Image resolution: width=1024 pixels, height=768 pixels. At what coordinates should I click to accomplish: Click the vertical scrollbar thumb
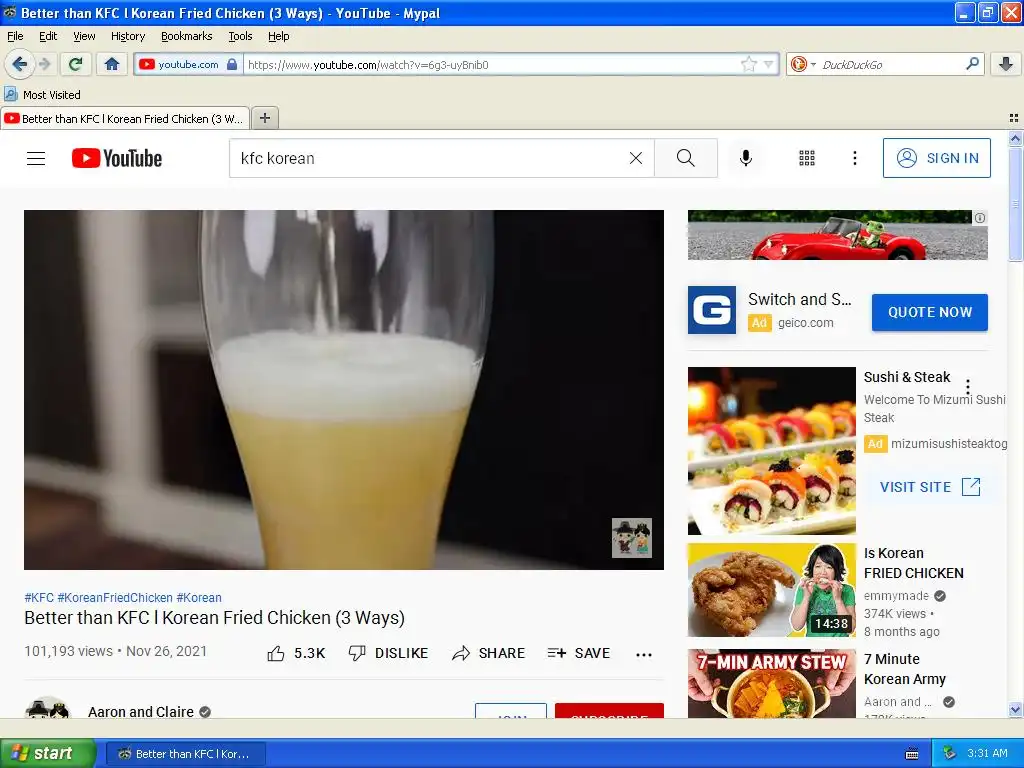tap(1015, 204)
